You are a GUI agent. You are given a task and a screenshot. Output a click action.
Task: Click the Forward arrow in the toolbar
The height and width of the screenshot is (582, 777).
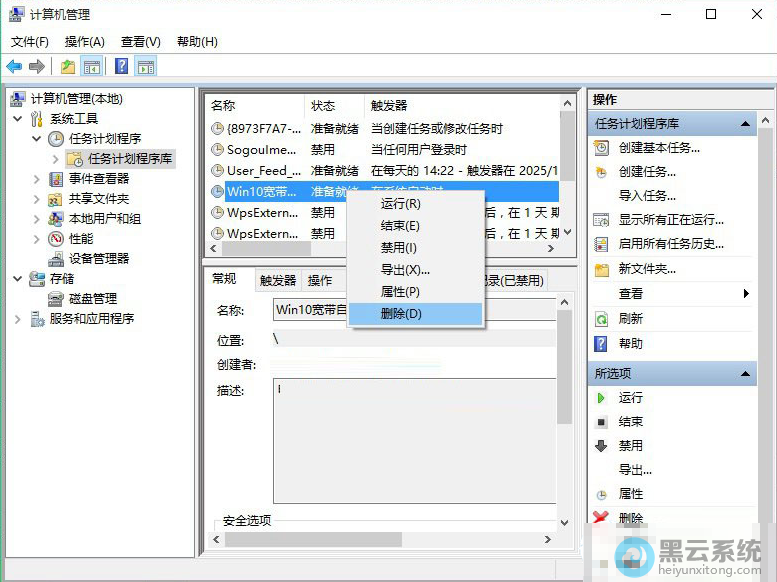[37, 67]
